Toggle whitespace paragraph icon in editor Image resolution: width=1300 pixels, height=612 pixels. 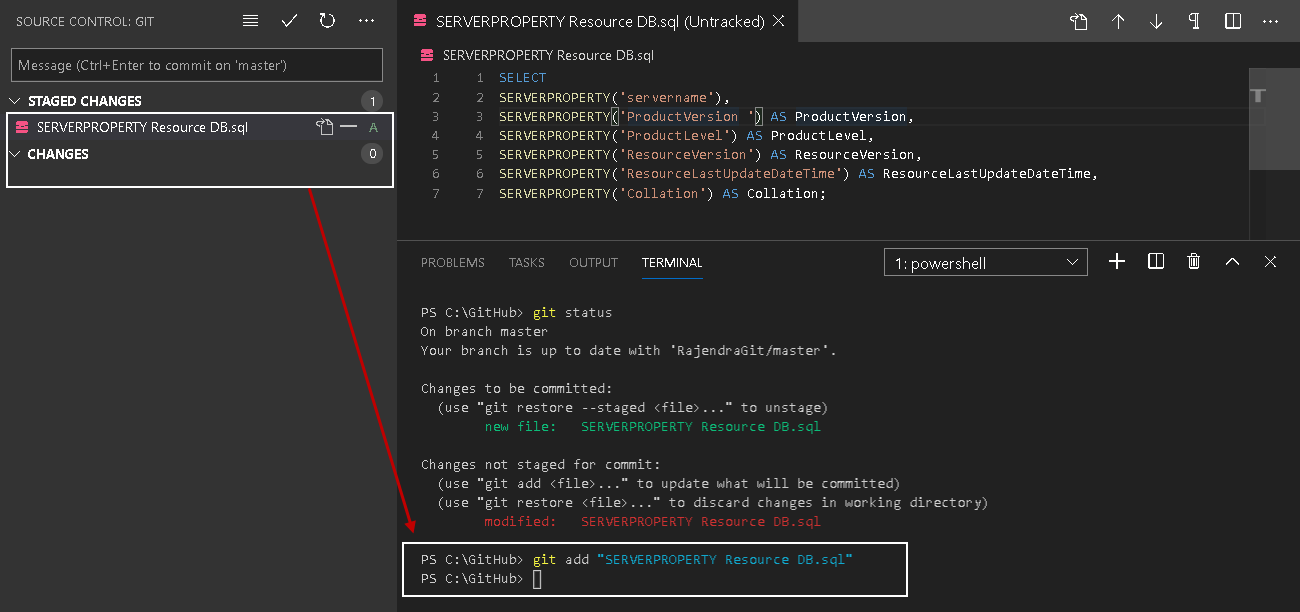pos(1194,21)
